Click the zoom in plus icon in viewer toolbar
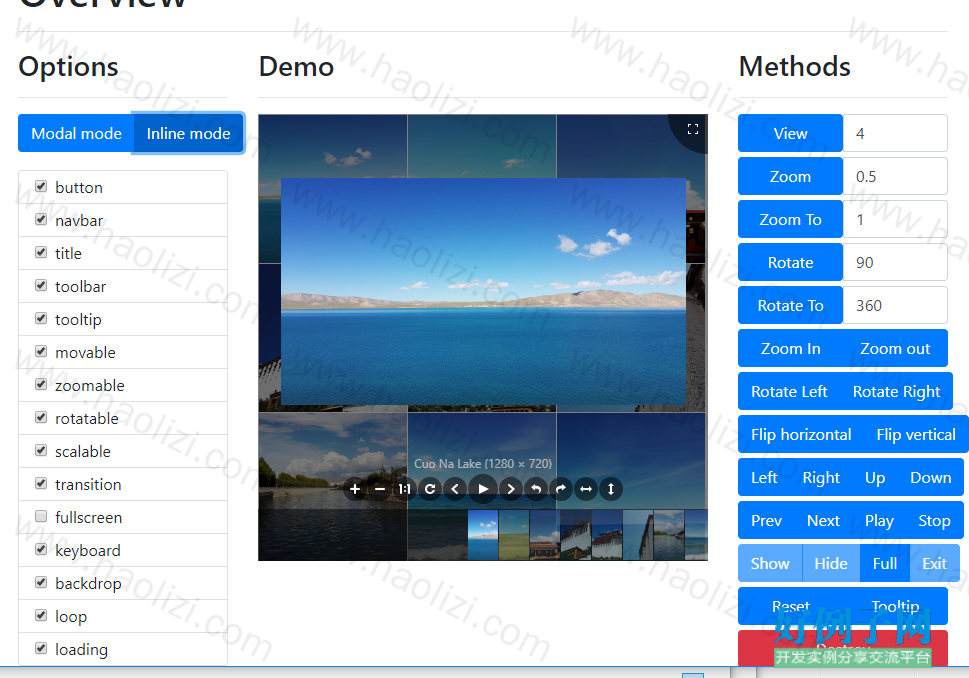This screenshot has width=969, height=678. (x=355, y=489)
